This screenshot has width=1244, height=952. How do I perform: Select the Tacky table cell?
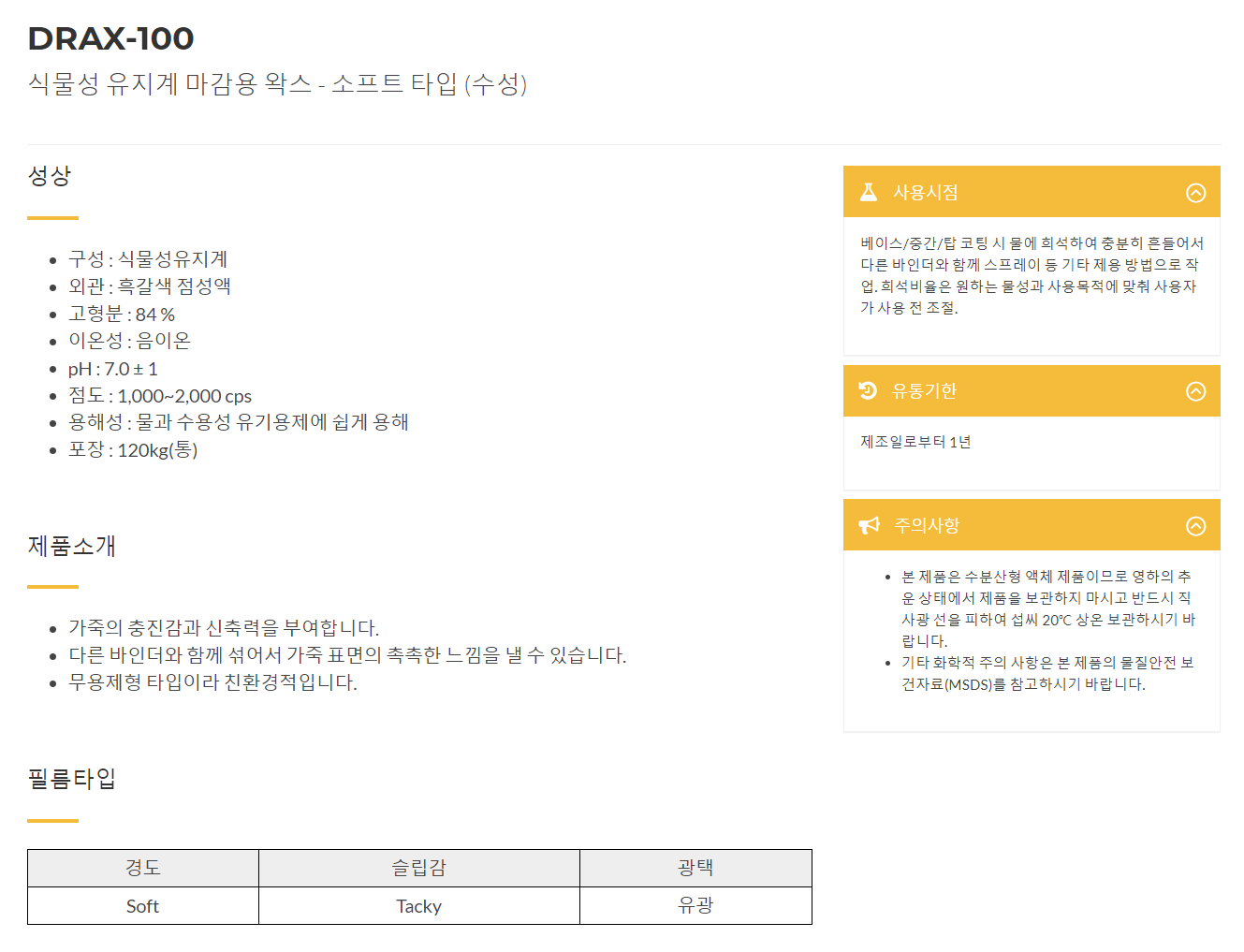419,905
